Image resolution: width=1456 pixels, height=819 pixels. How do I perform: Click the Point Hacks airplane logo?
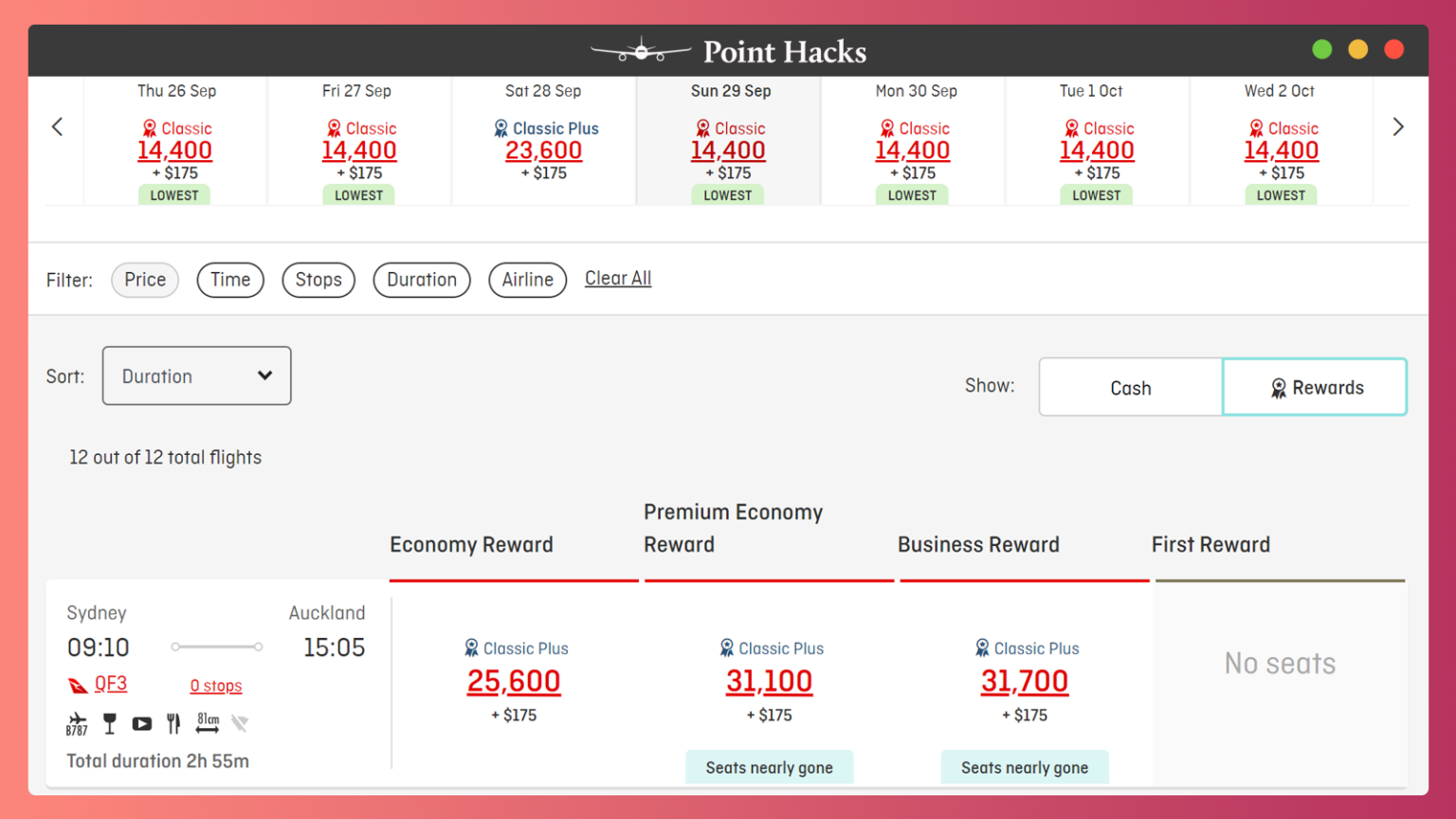click(x=641, y=51)
